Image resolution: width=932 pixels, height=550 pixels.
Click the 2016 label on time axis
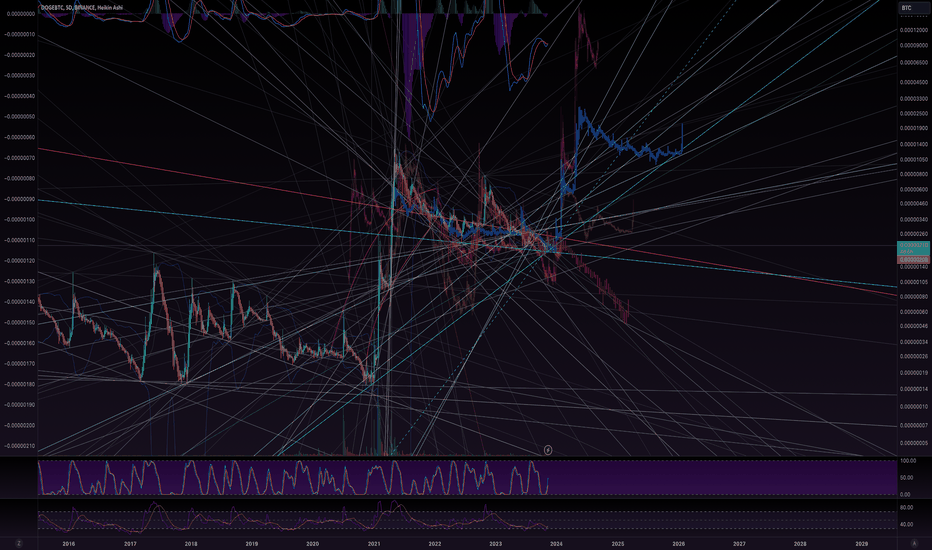point(69,543)
